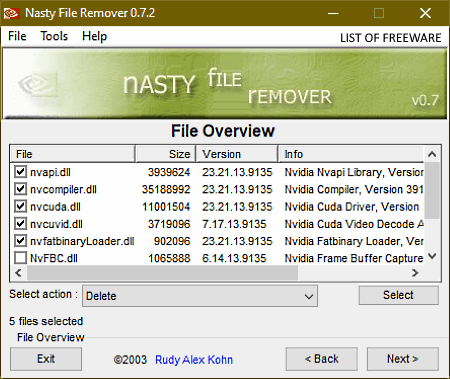Click the LIST OF FREEWARE text
450x379 pixels.
391,38
